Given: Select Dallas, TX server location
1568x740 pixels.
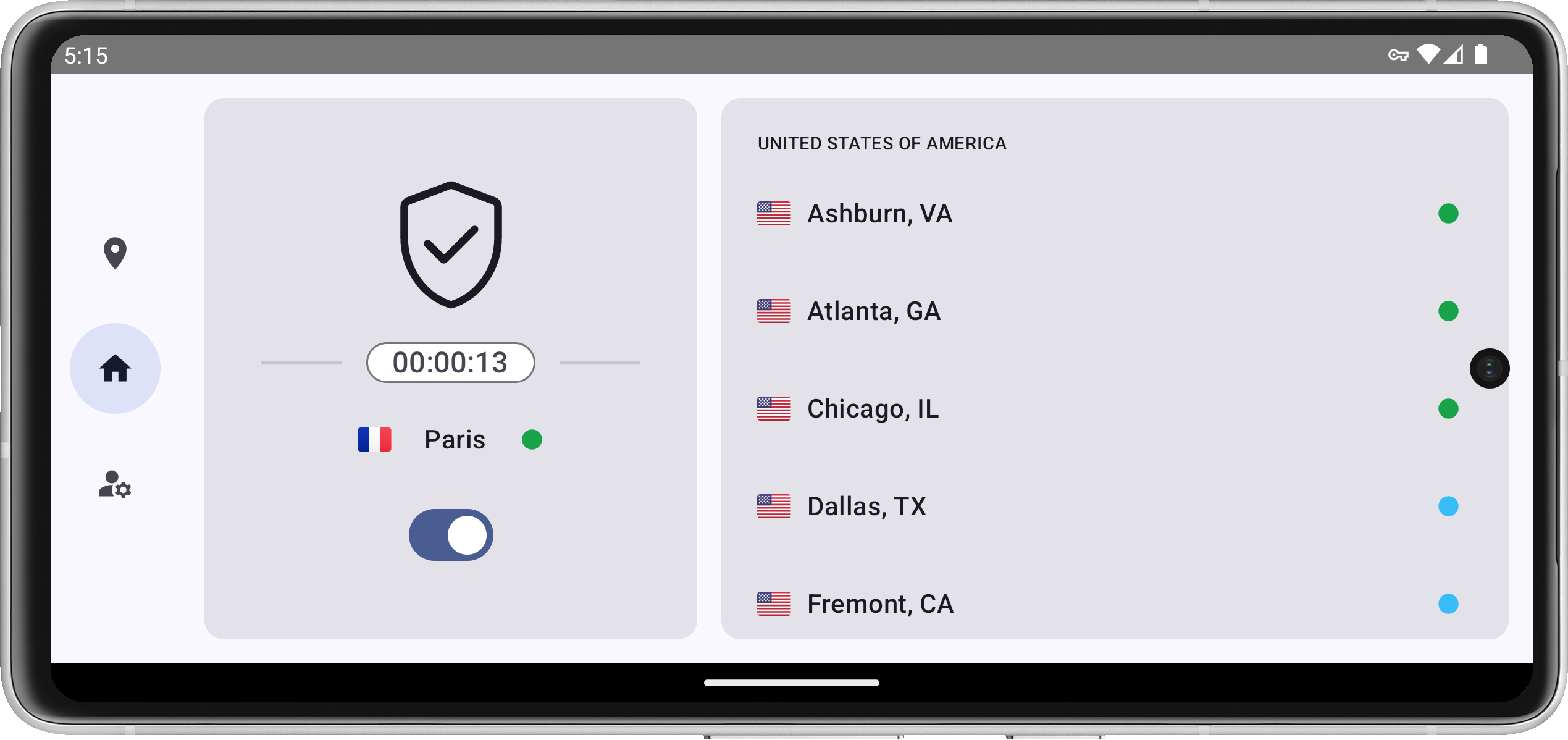Looking at the screenshot, I should 864,505.
